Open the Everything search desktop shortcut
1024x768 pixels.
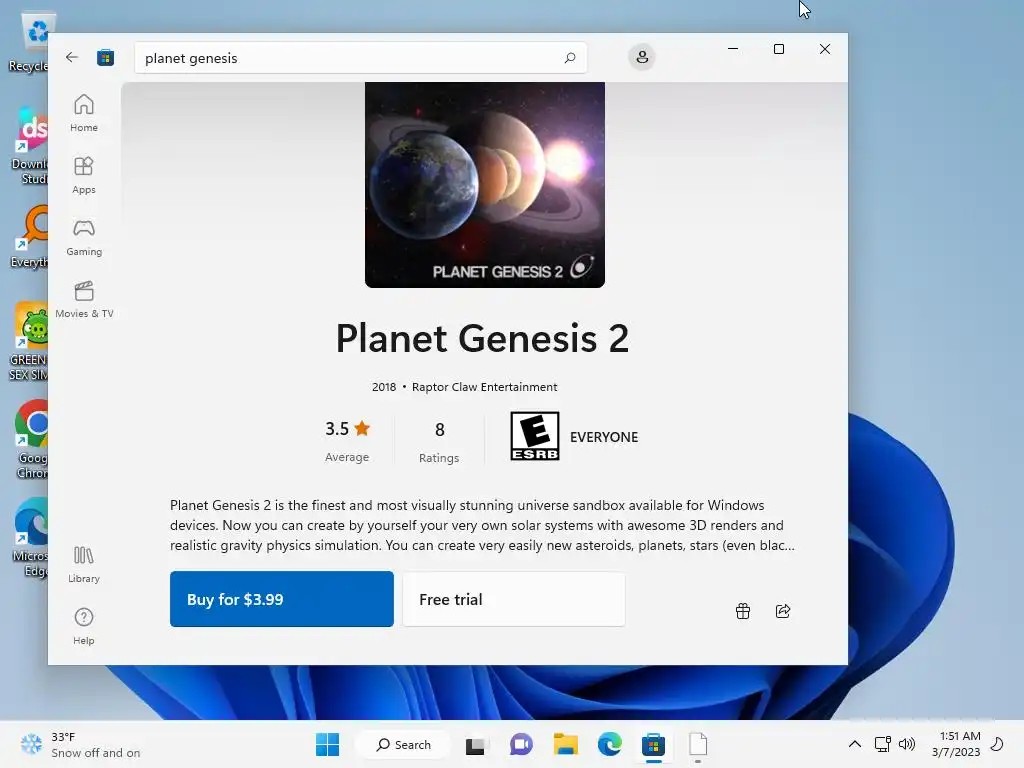point(31,237)
